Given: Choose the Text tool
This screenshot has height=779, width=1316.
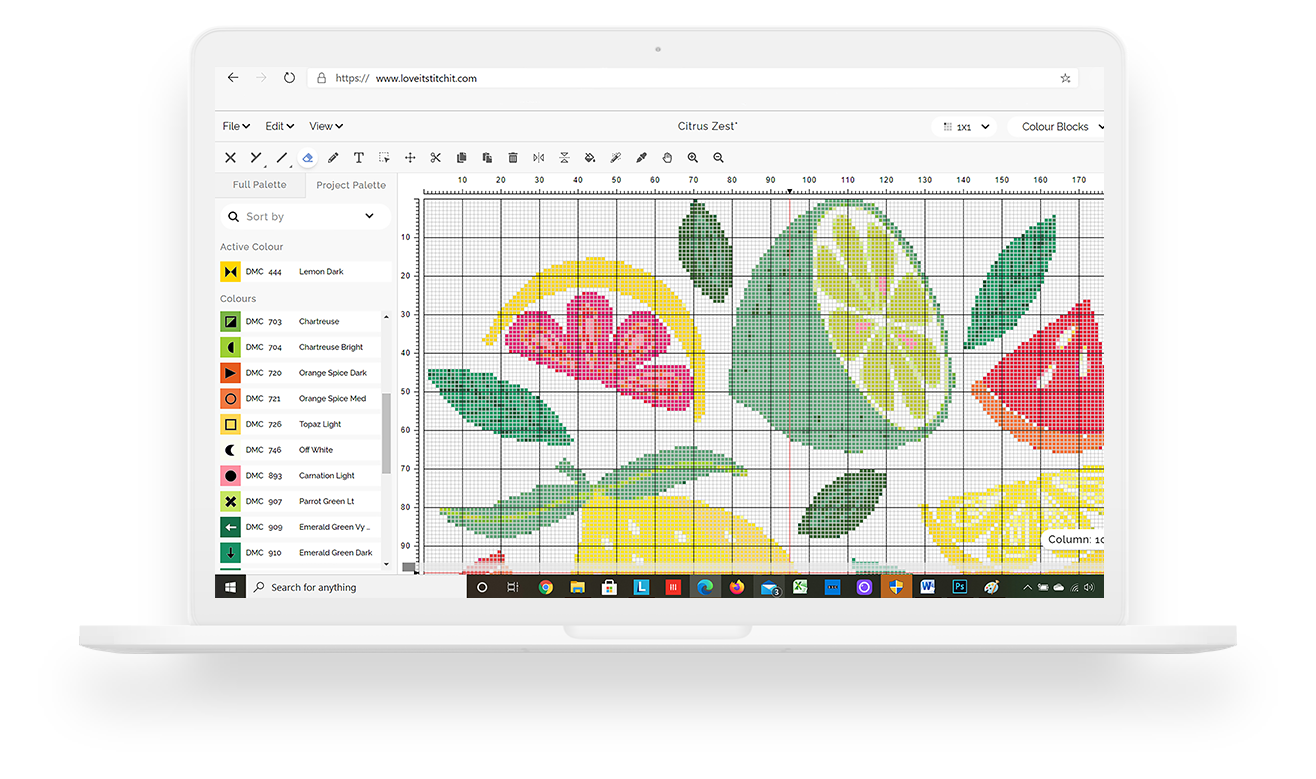Looking at the screenshot, I should coord(358,158).
